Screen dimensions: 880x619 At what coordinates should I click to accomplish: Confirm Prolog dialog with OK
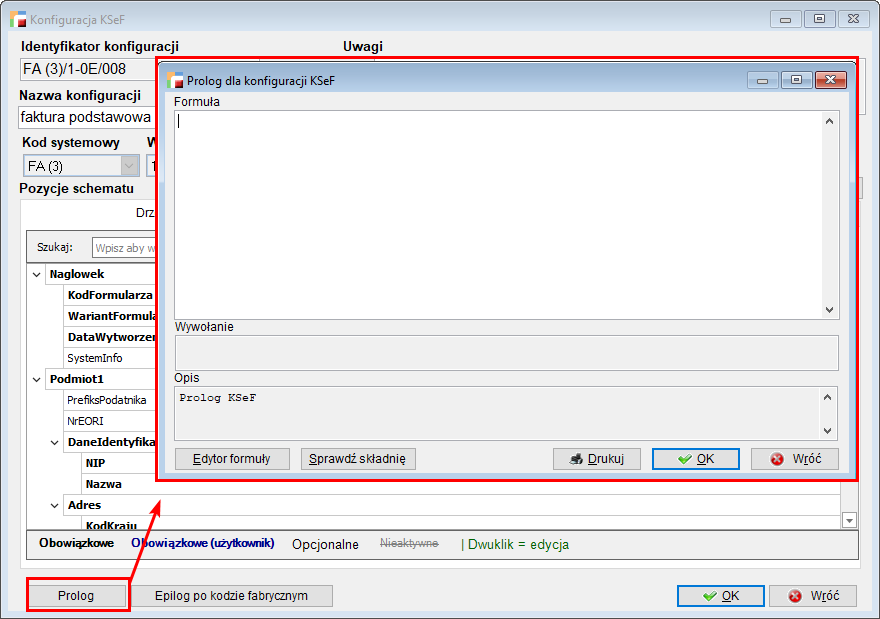coord(695,459)
